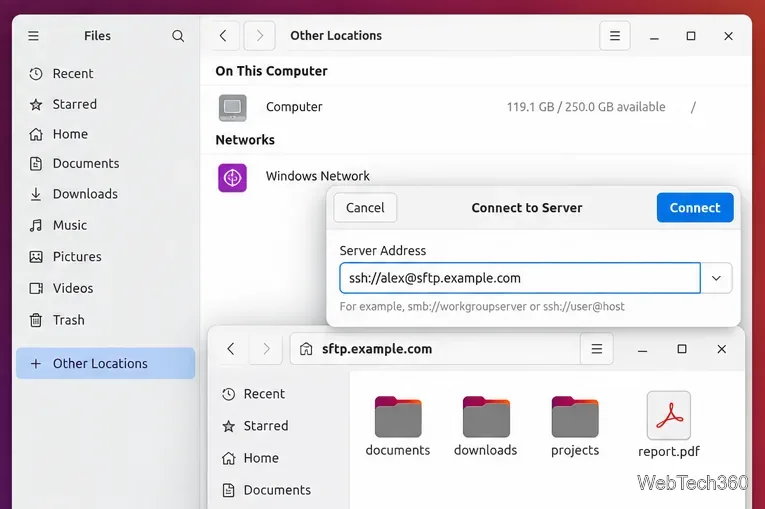Image resolution: width=765 pixels, height=509 pixels.
Task: Minimize the sftp.example.com window
Action: pos(643,349)
